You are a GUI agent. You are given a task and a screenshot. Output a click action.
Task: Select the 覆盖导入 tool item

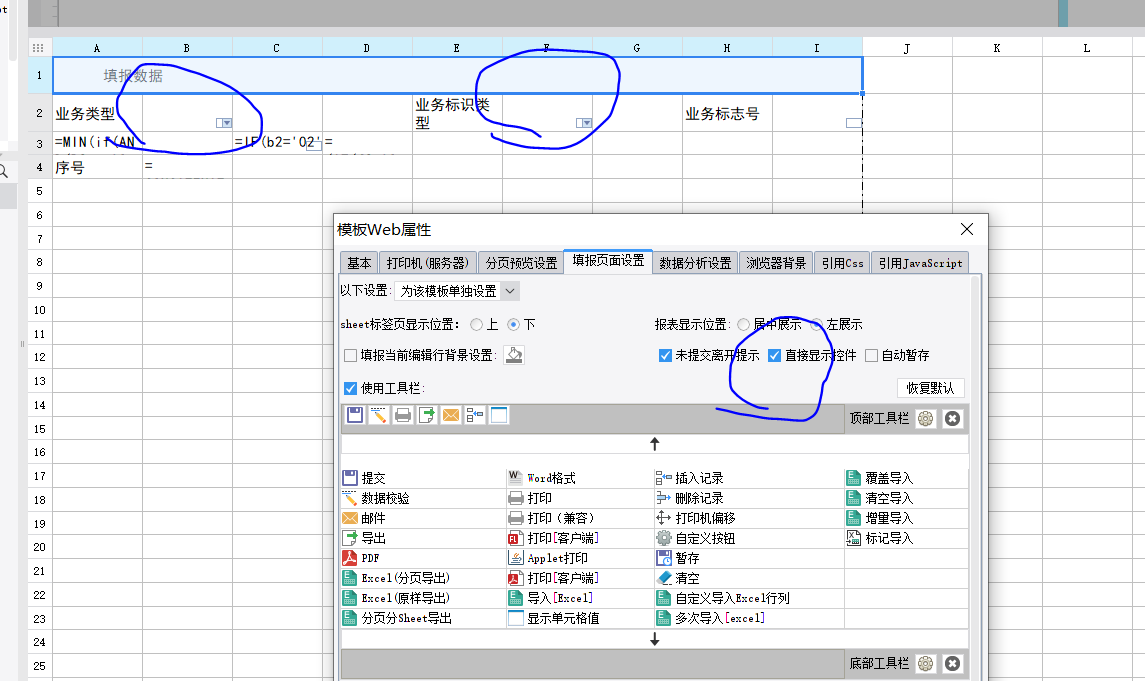(880, 478)
